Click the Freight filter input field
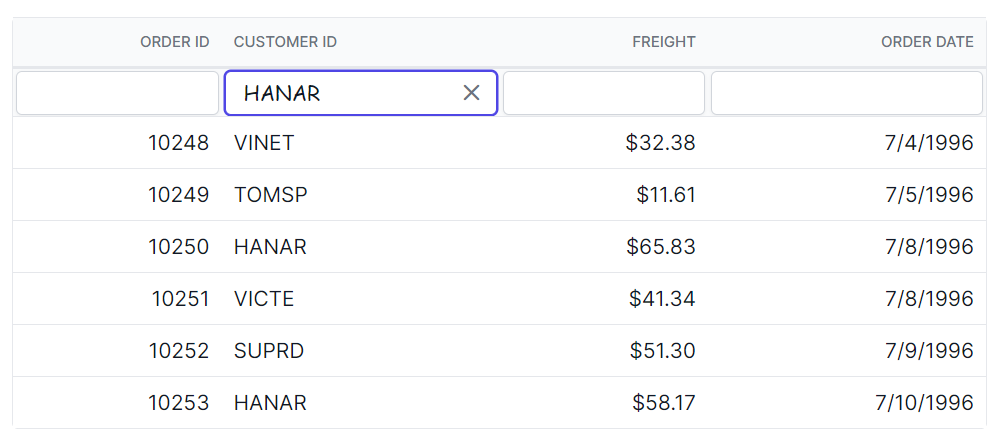 pos(603,93)
